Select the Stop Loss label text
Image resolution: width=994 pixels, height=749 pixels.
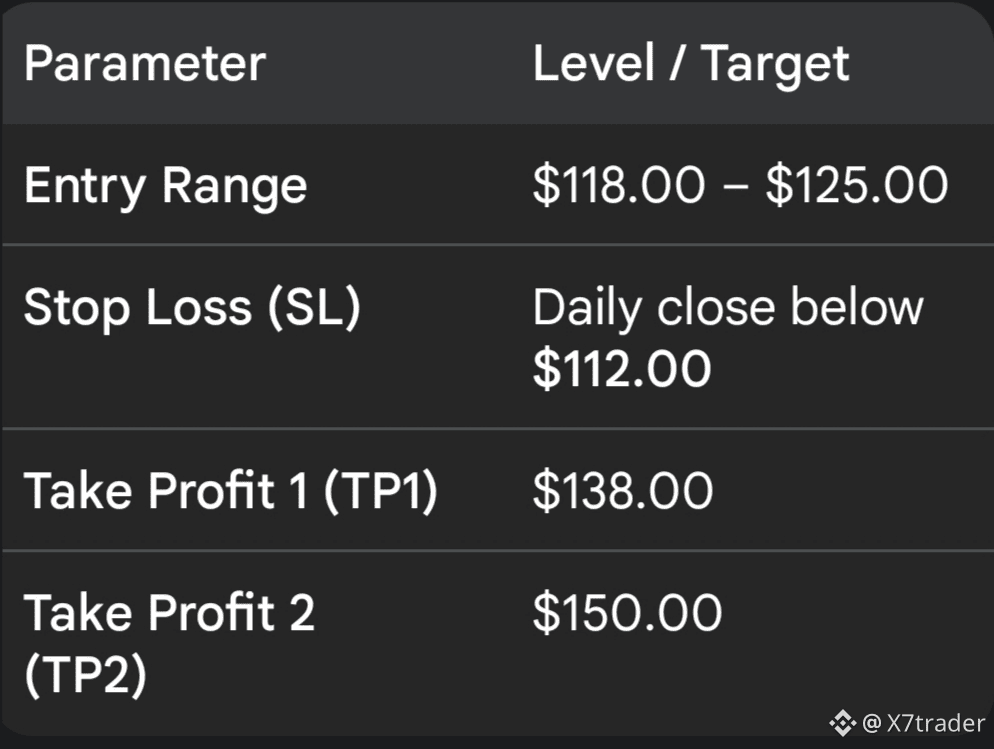click(x=138, y=308)
